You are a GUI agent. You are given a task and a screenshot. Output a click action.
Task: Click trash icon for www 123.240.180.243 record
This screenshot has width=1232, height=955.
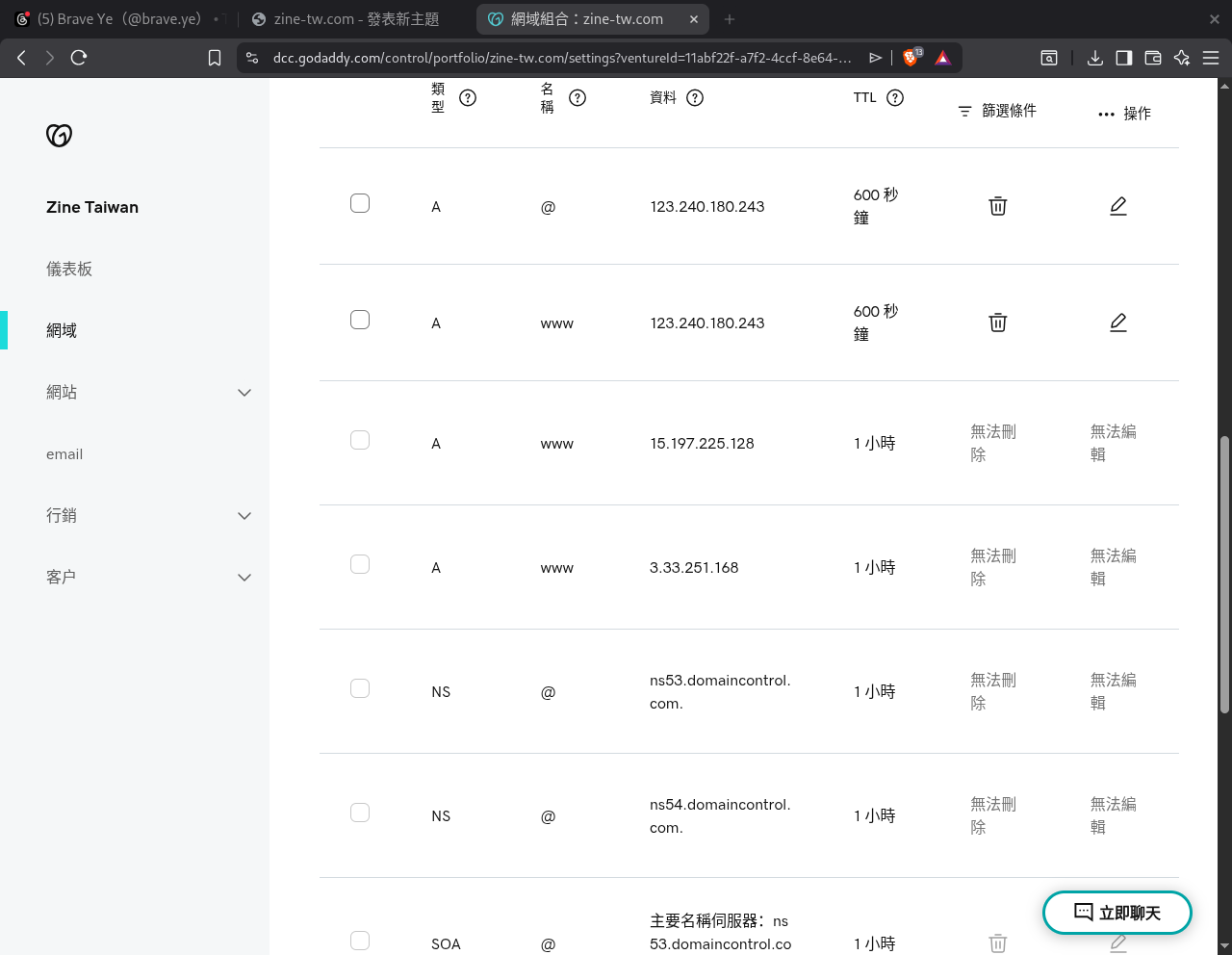997,323
